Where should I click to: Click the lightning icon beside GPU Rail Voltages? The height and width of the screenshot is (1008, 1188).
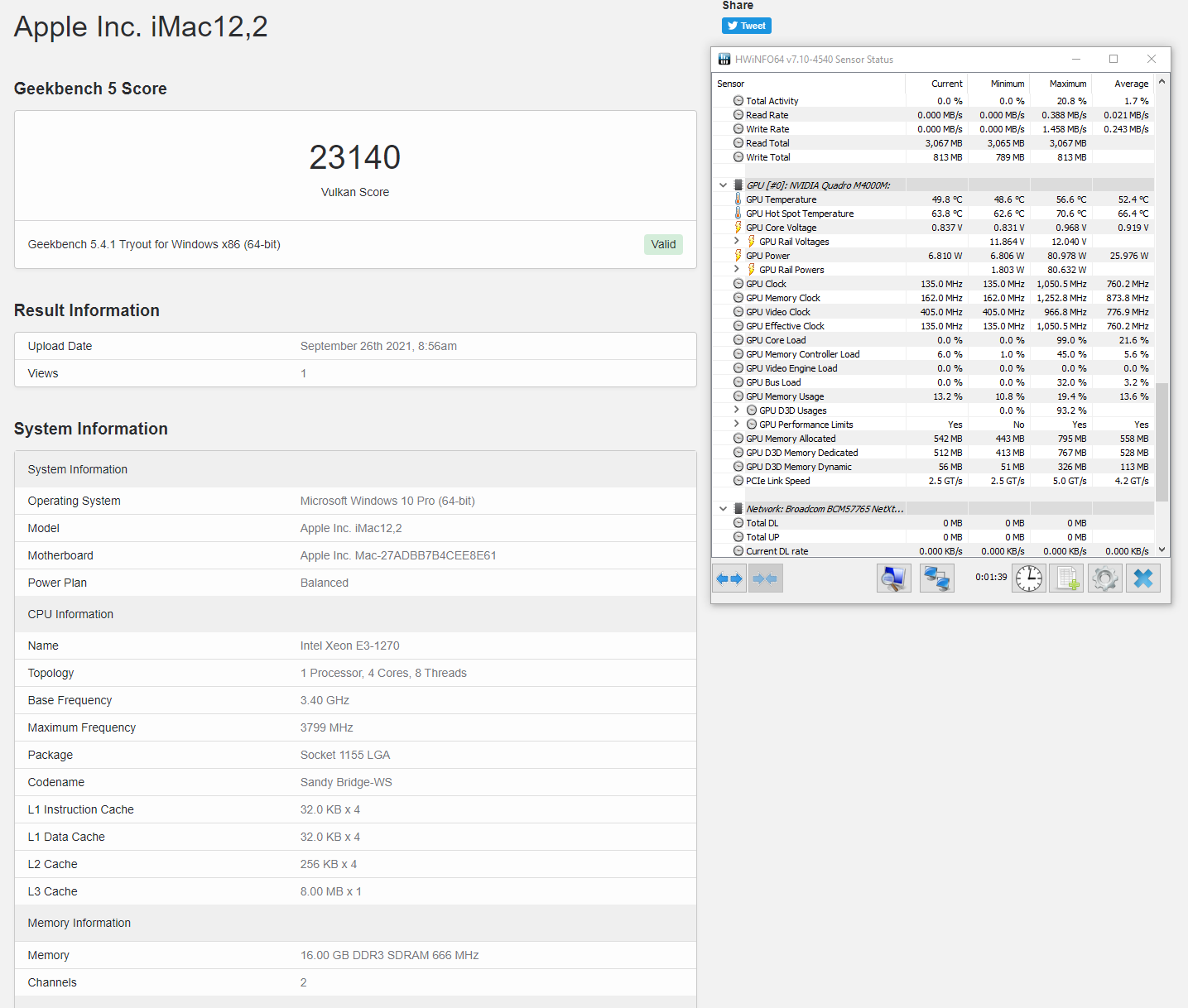(752, 242)
